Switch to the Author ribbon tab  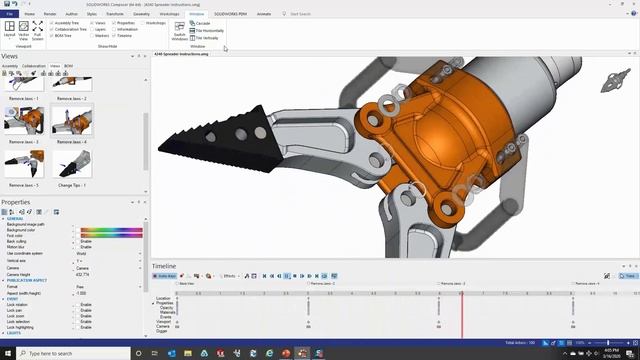(71, 14)
